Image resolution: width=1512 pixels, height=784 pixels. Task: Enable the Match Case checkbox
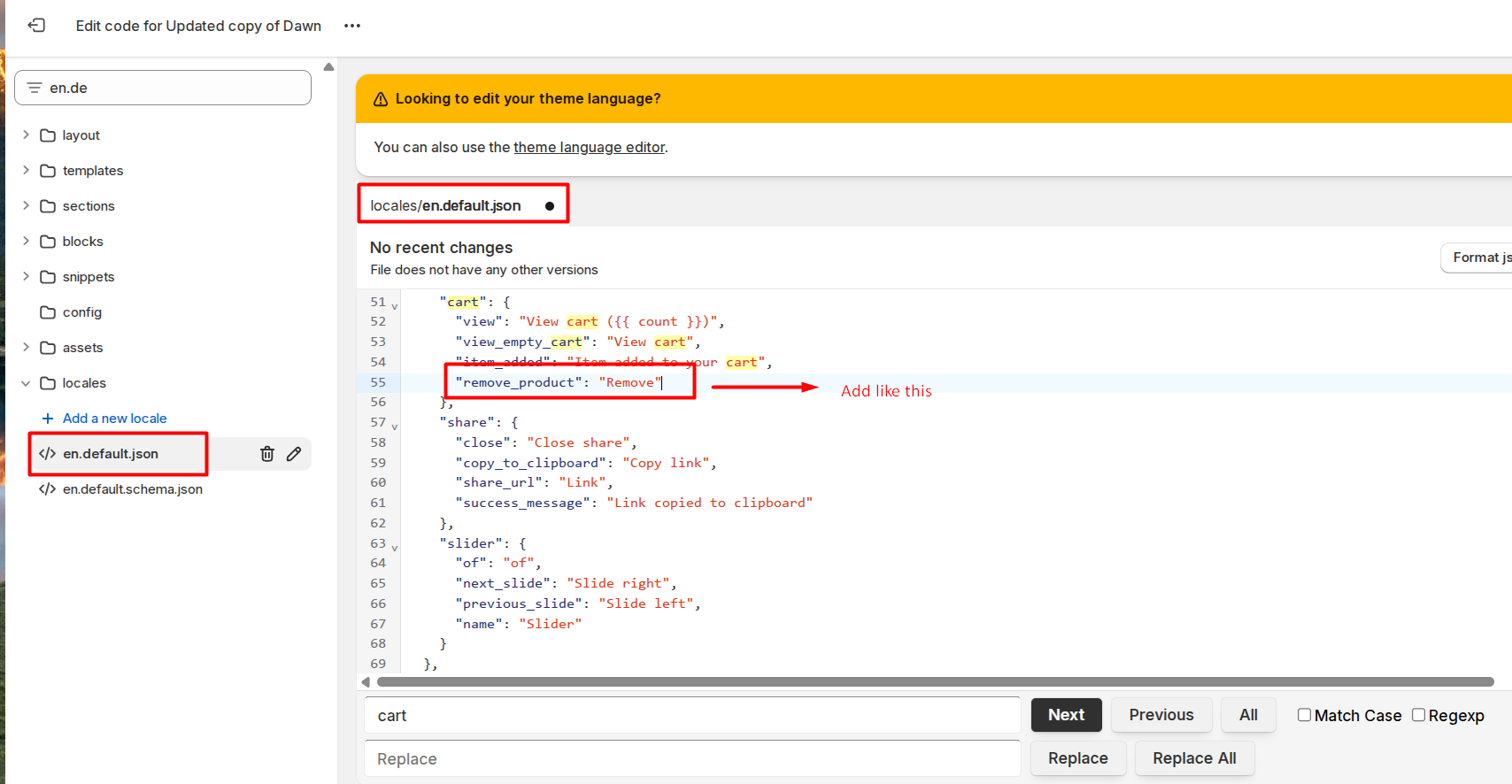point(1304,715)
